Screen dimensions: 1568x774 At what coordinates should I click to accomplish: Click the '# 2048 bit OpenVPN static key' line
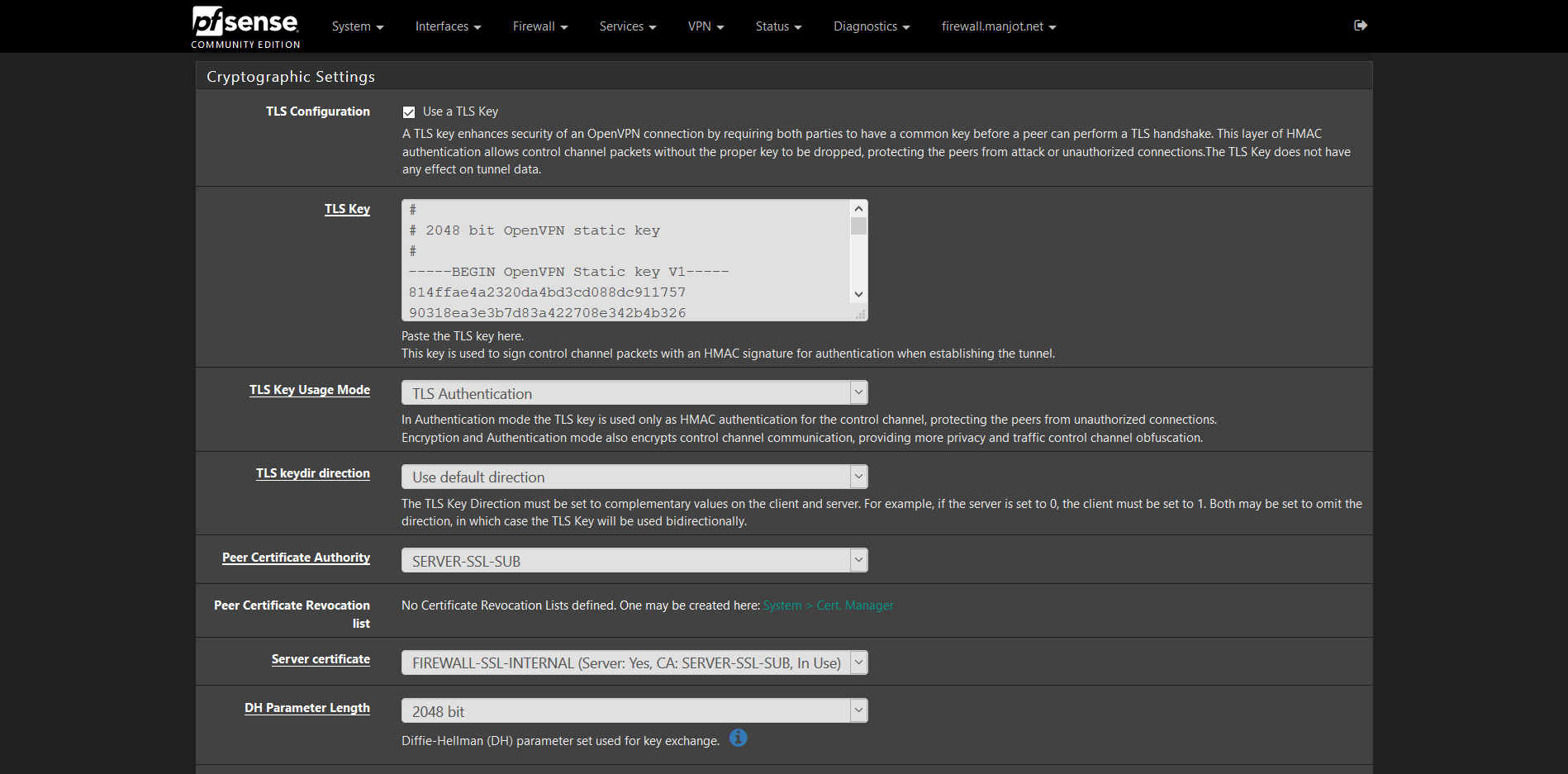click(535, 230)
